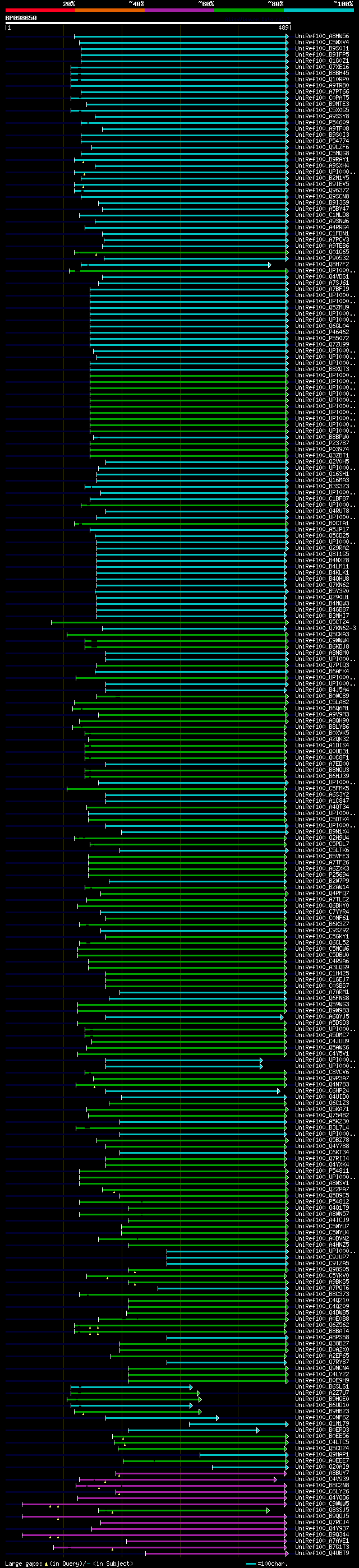The height and width of the screenshot is (1568, 359).
Task: Click hit label UniRef100_A9V9M3
Action: click(x=322, y=715)
